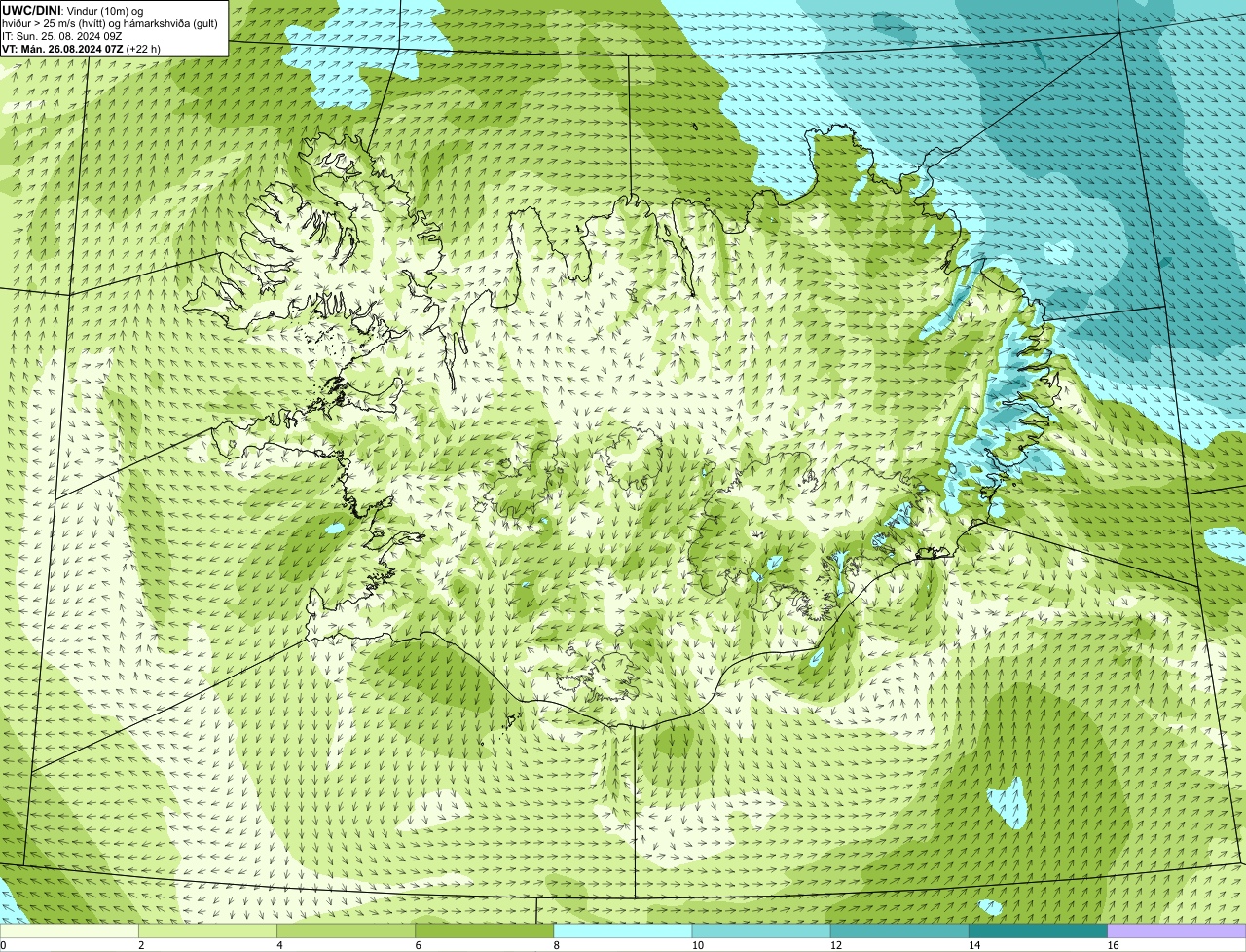Pick the dark teal 14–16 legend swatch
Screen dimensions: 1246x952
[1039, 932]
